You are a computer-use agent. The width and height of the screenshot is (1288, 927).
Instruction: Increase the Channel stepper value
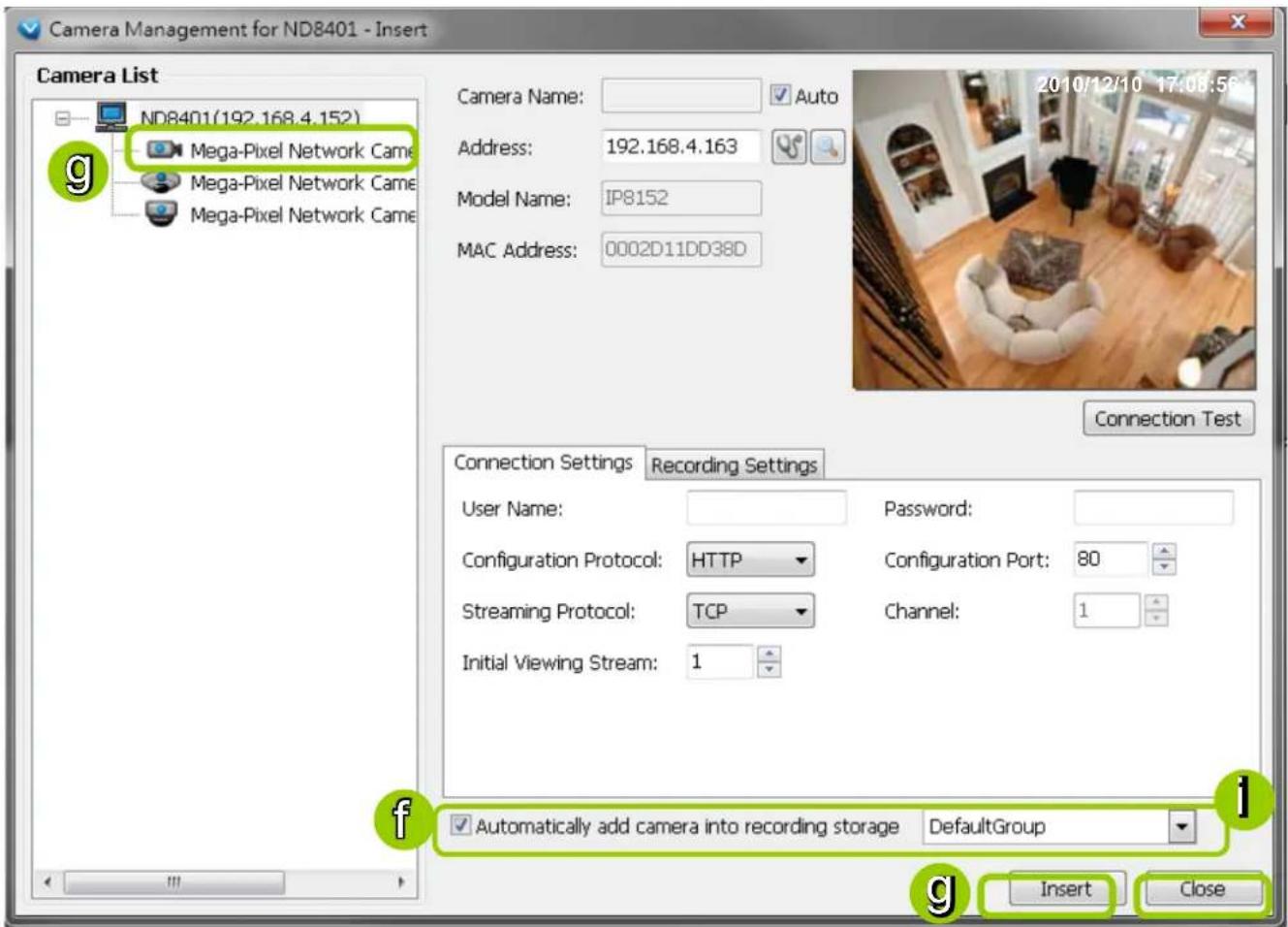[1156, 602]
